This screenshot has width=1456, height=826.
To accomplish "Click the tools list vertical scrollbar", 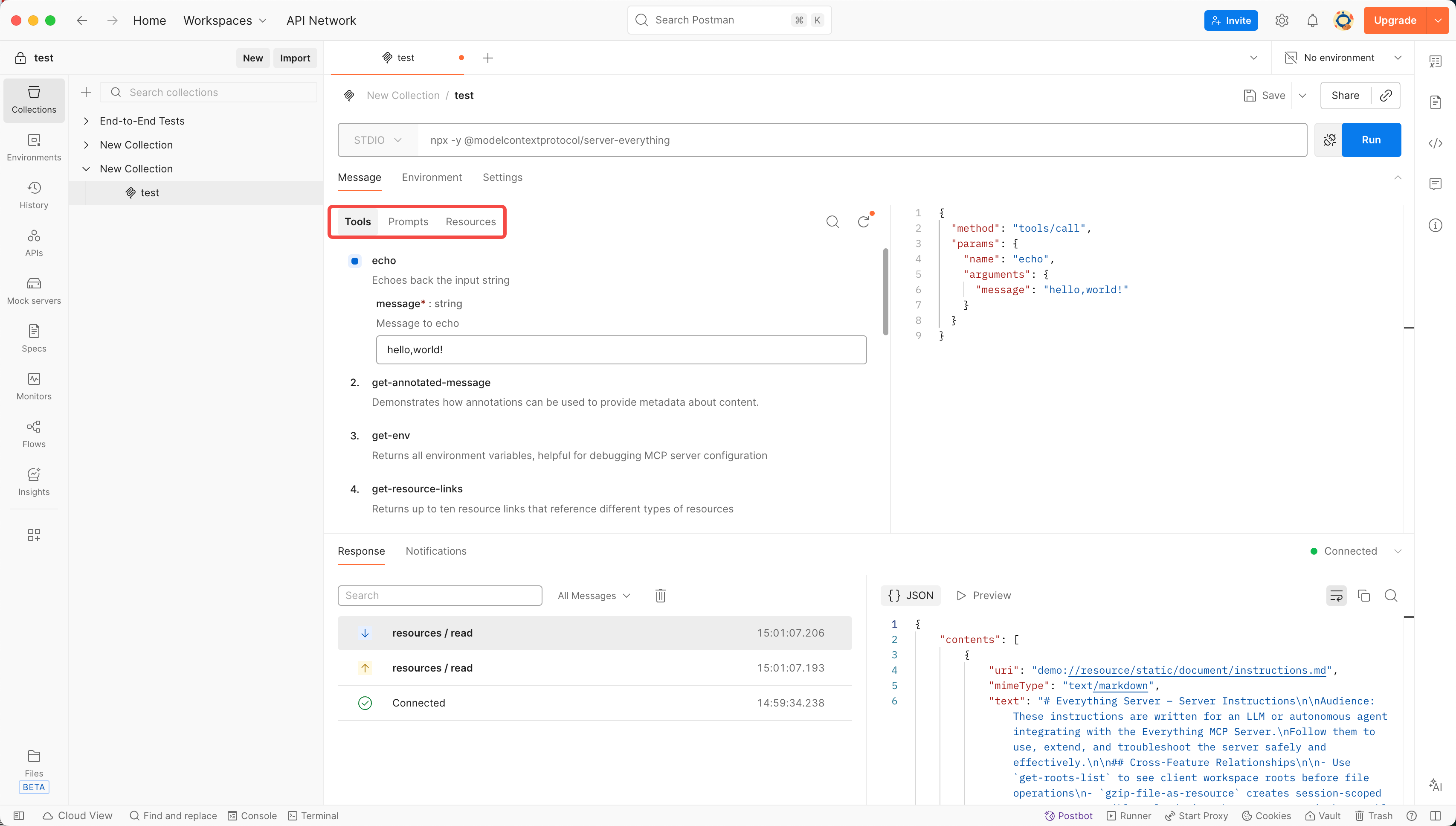I will (x=885, y=292).
